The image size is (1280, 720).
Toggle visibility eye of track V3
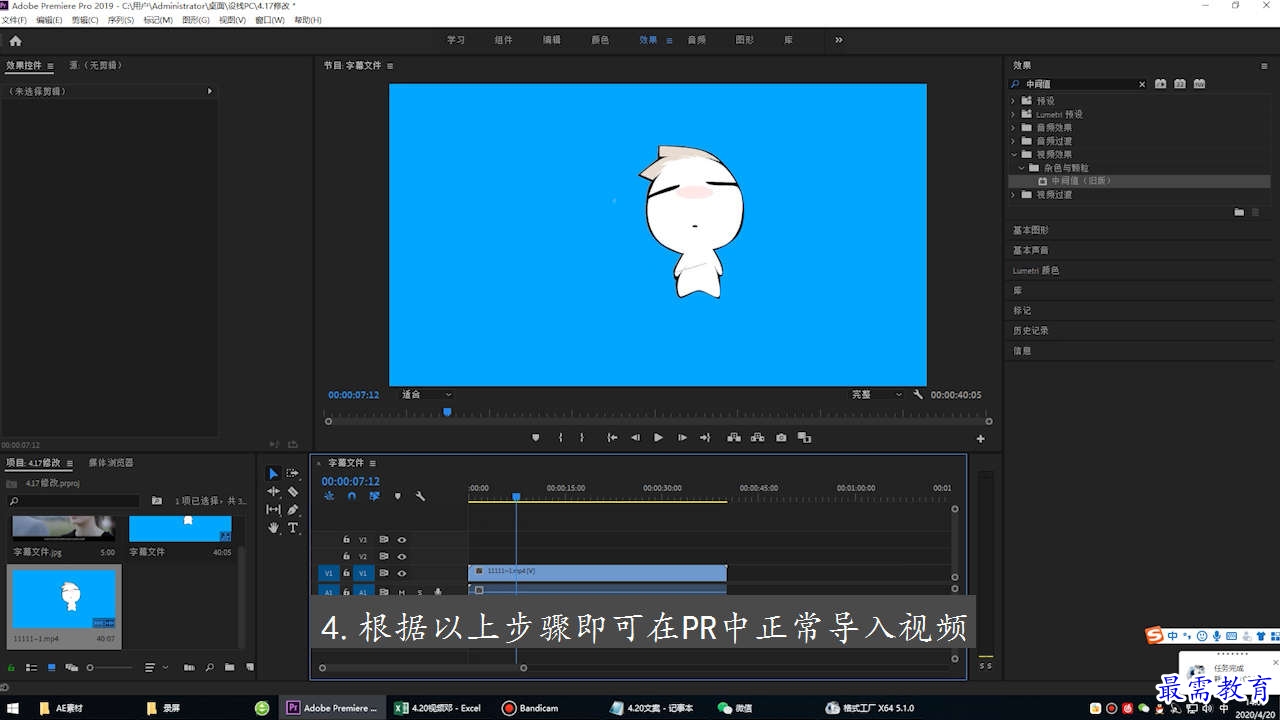[x=401, y=539]
